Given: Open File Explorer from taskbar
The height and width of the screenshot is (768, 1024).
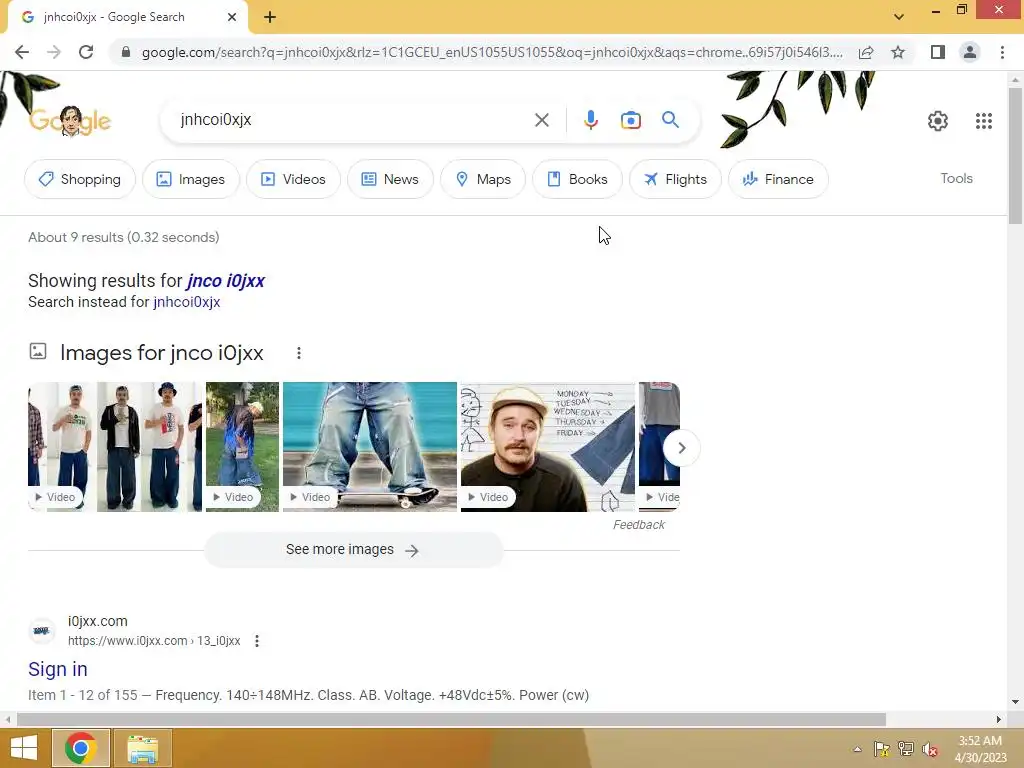Looking at the screenshot, I should (x=142, y=748).
